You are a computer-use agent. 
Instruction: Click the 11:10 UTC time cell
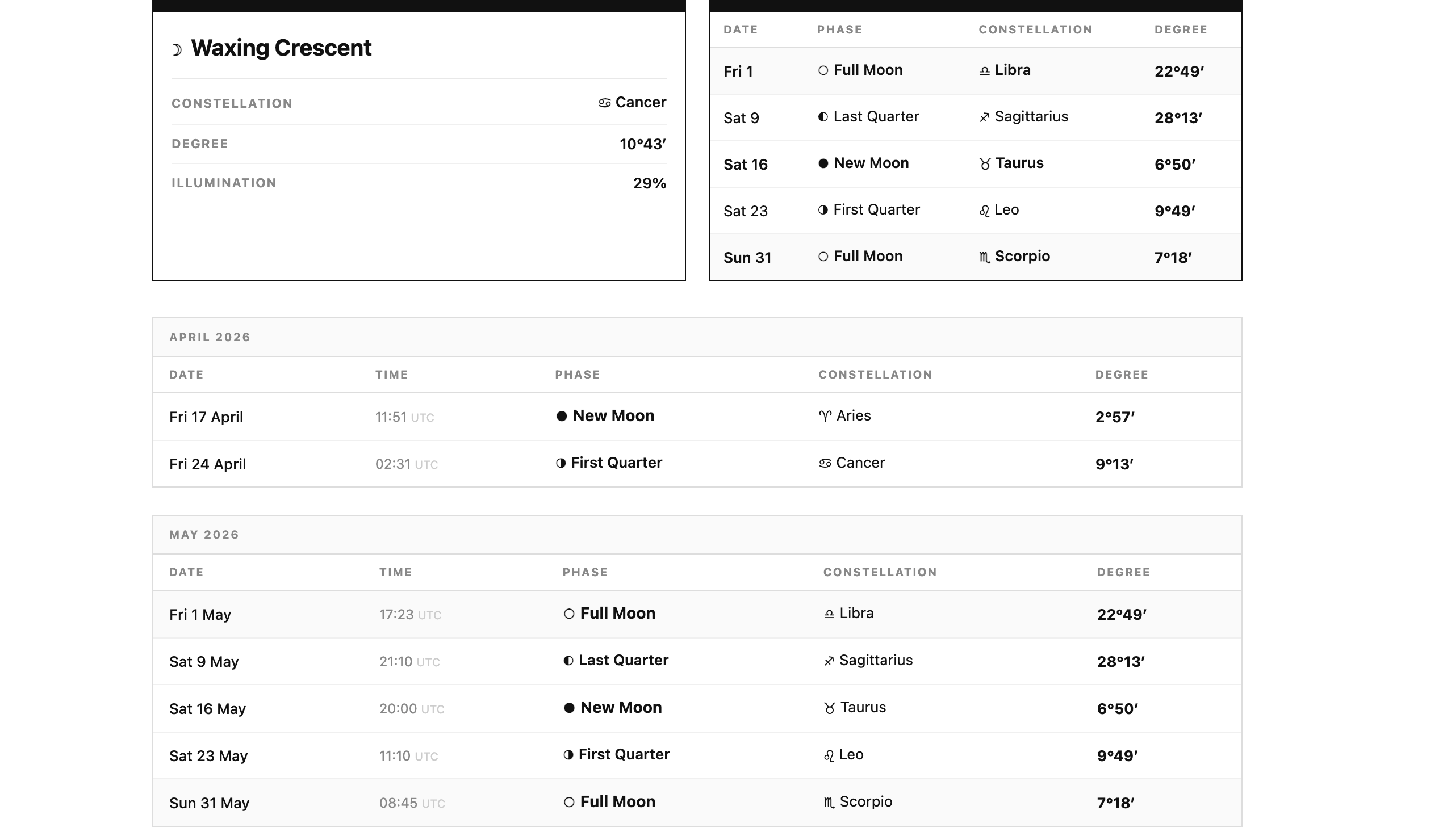tap(409, 755)
